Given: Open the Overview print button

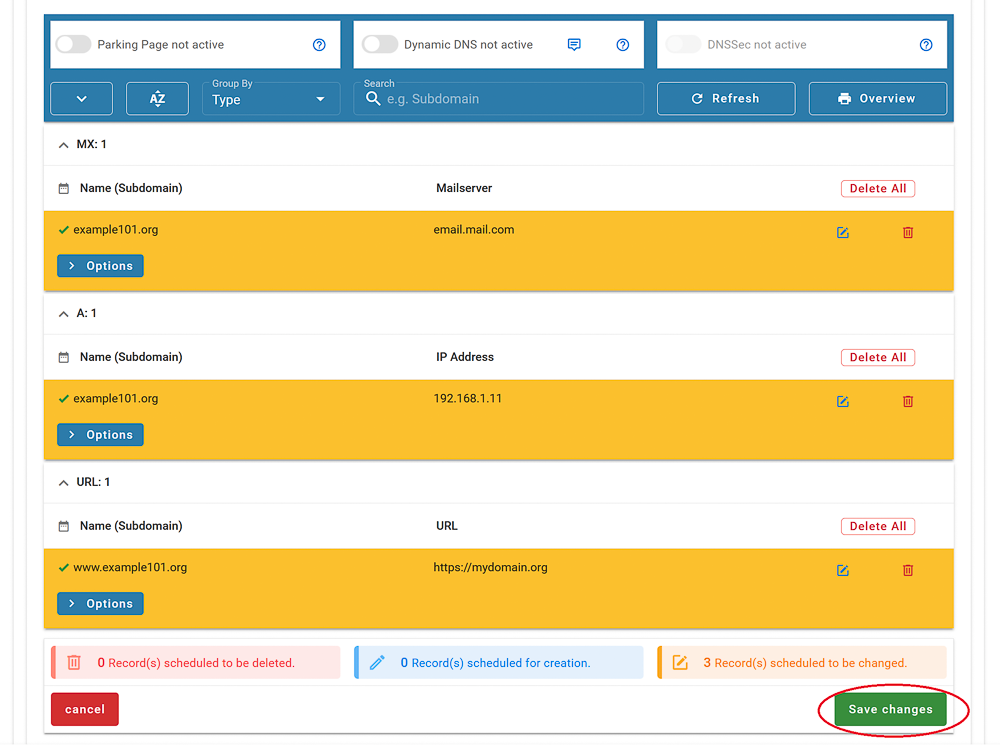Looking at the screenshot, I should click(x=877, y=99).
